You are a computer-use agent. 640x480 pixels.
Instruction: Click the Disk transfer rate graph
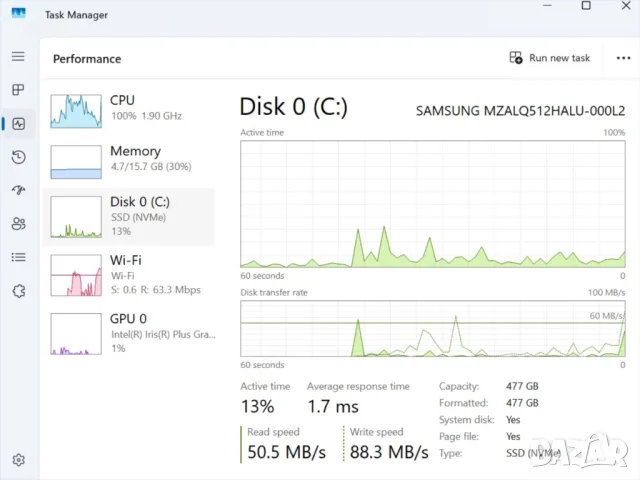coord(433,328)
